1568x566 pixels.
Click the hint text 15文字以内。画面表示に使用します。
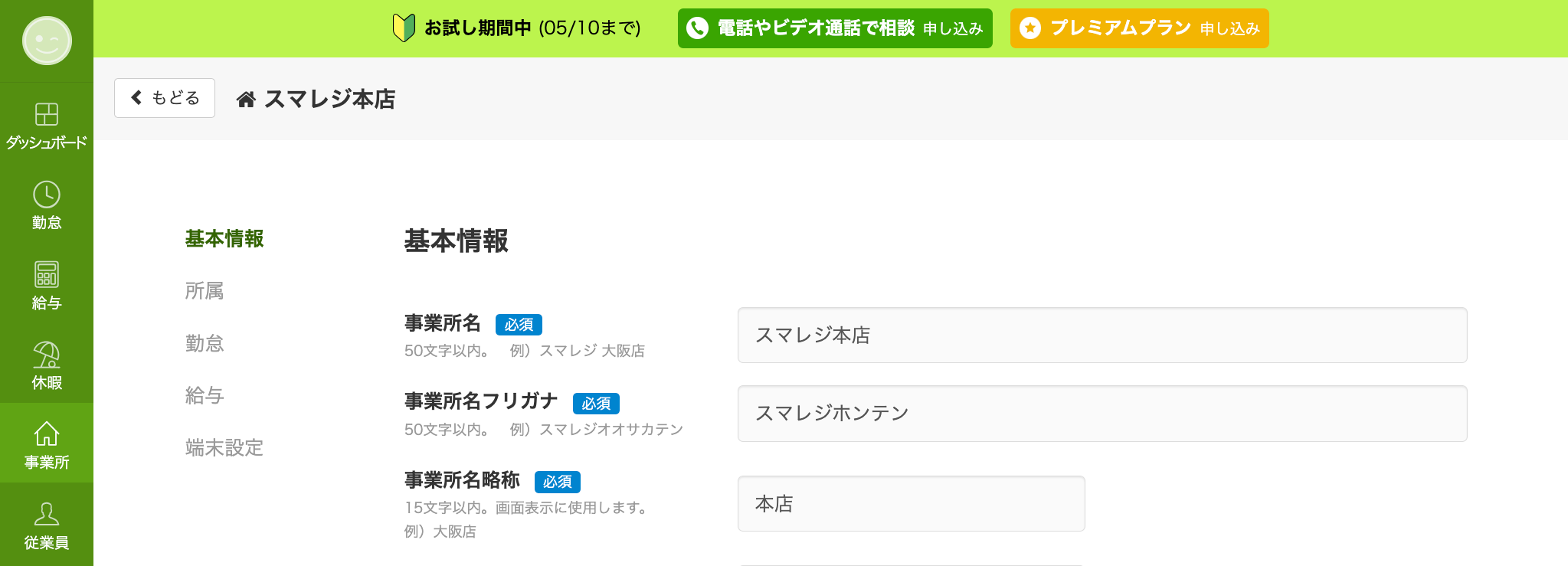click(x=528, y=508)
